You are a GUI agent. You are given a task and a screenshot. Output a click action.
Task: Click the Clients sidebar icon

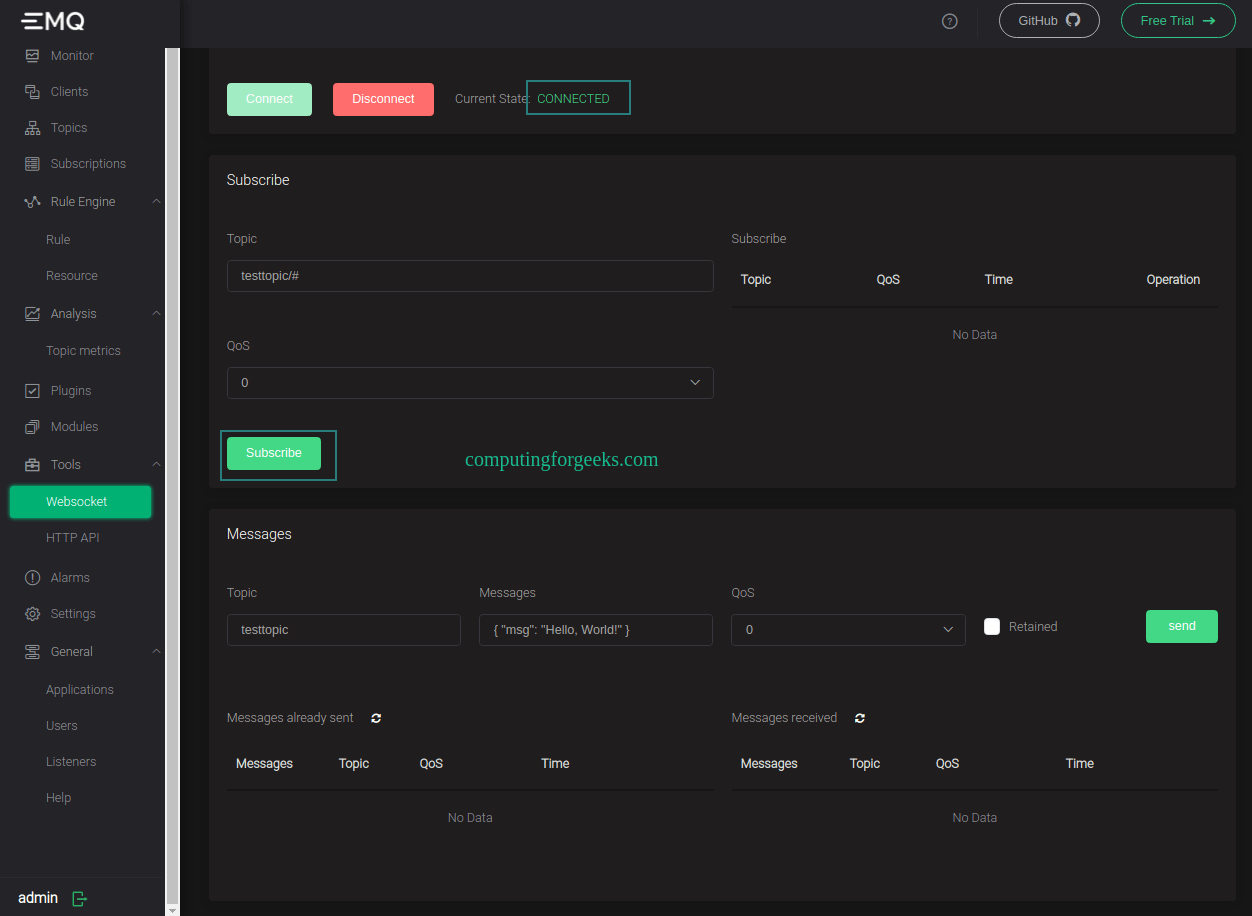(32, 92)
